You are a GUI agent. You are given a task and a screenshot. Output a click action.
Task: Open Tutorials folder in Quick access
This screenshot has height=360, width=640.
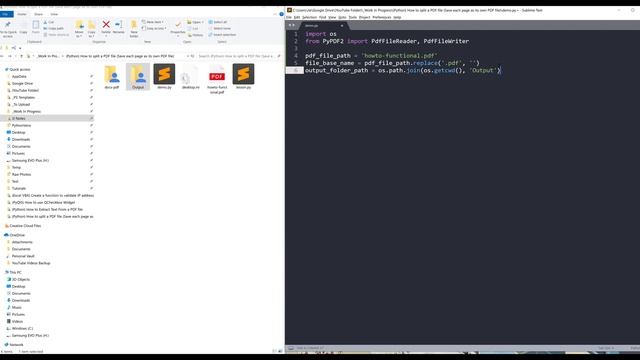tap(18, 189)
